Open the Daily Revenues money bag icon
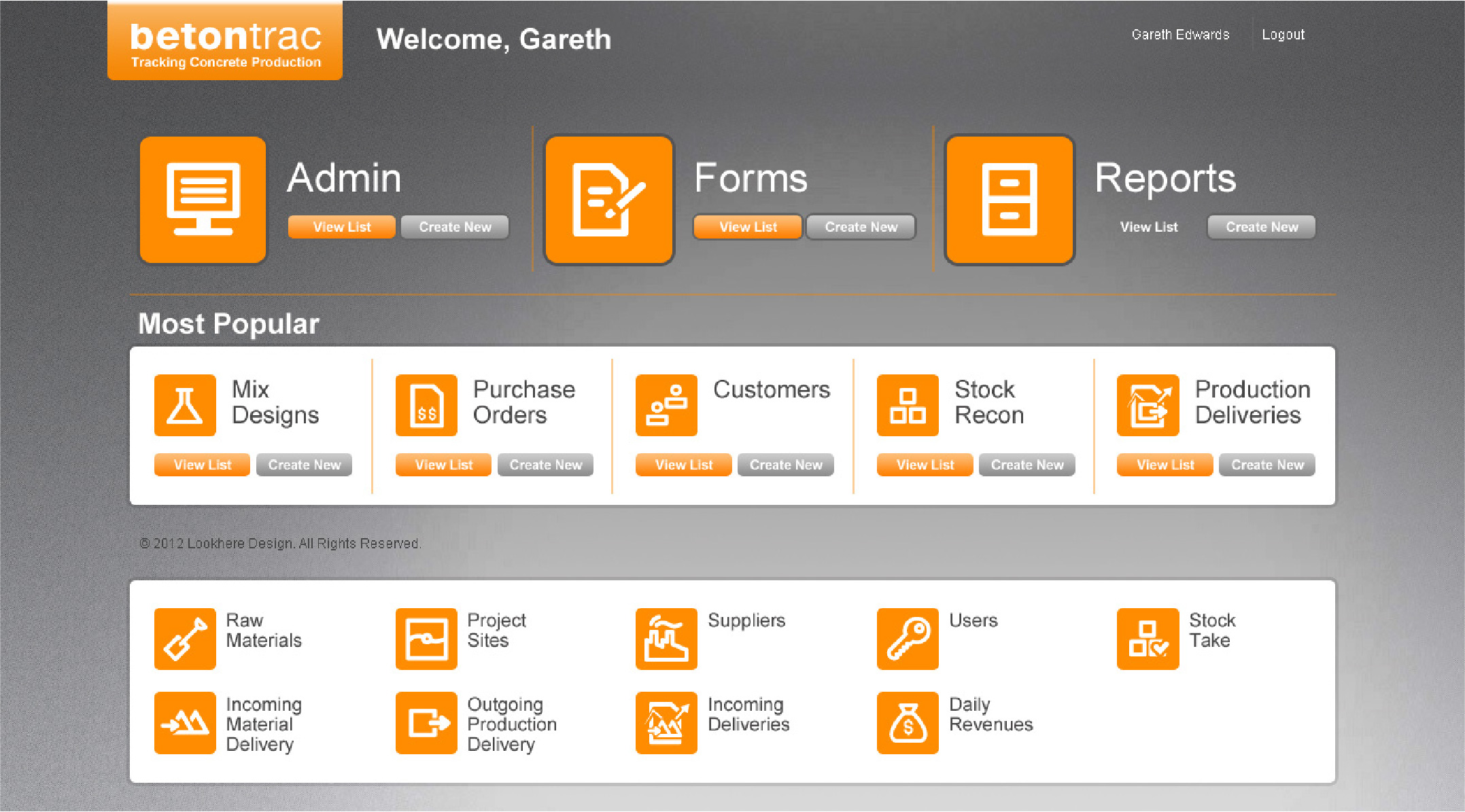 908,723
